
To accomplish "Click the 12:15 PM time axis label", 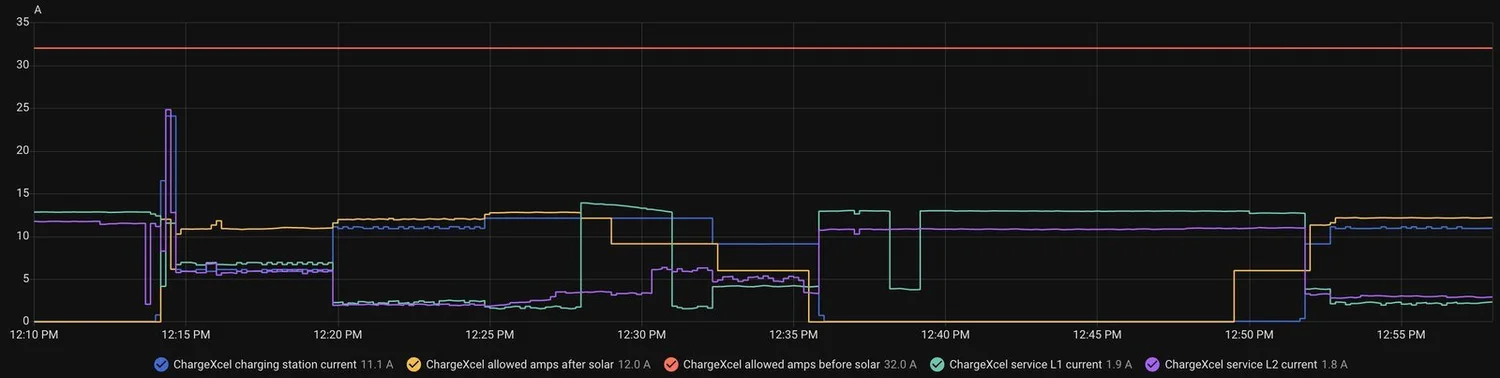I will click(186, 334).
